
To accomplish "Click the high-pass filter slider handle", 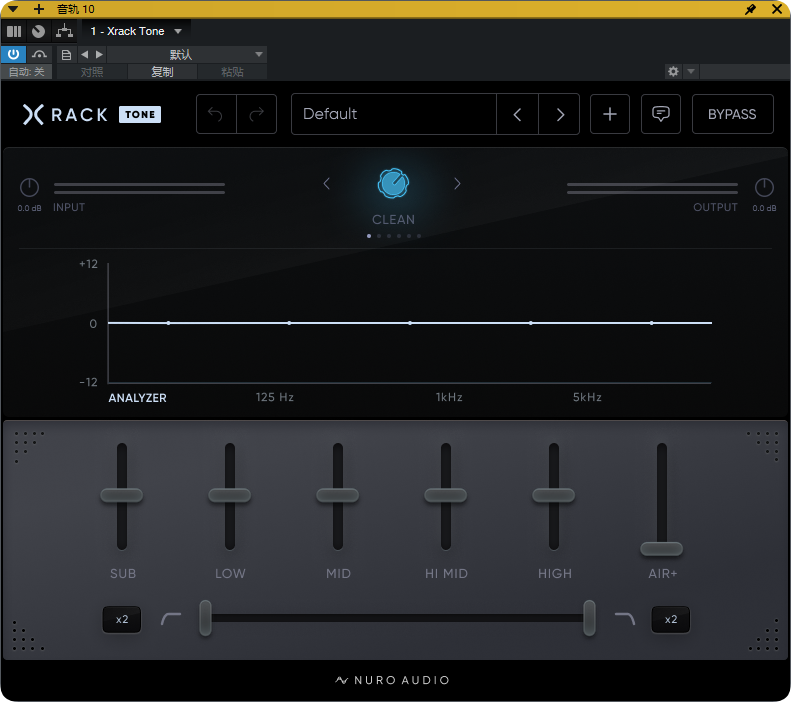I will tap(205, 618).
